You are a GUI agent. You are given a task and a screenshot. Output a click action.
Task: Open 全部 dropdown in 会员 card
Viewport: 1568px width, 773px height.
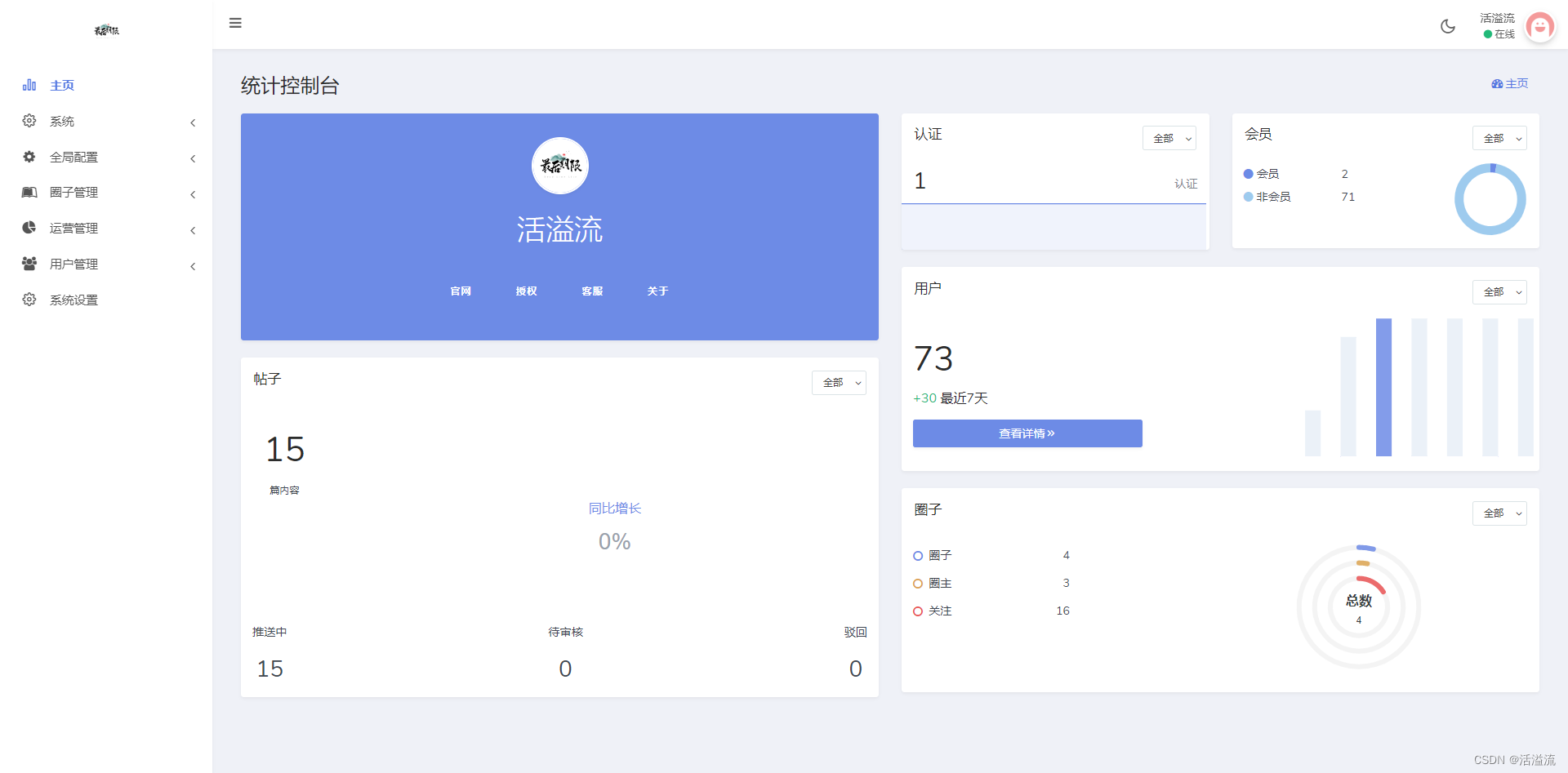click(x=1499, y=138)
